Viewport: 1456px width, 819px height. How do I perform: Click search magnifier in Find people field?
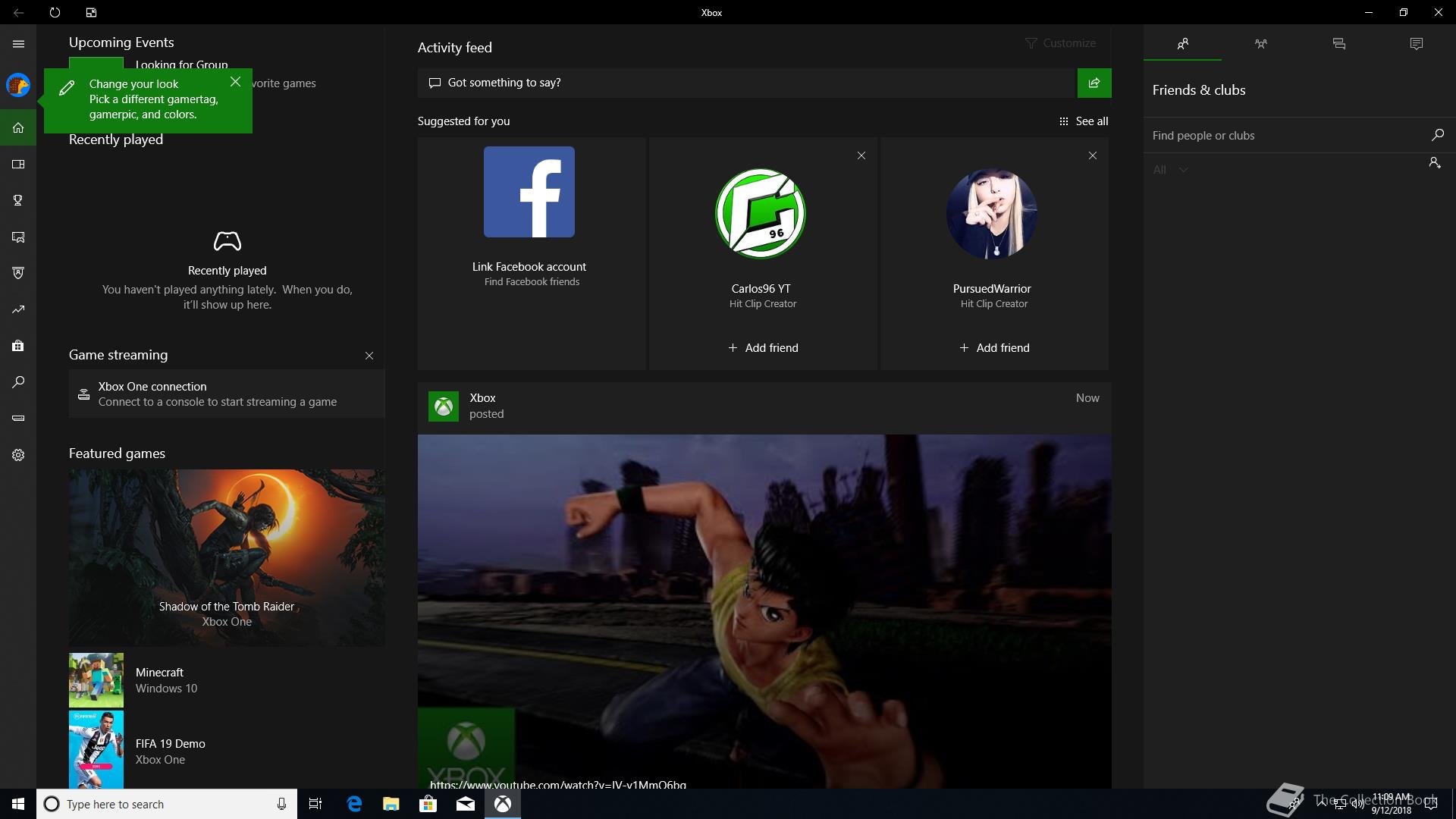coord(1437,135)
